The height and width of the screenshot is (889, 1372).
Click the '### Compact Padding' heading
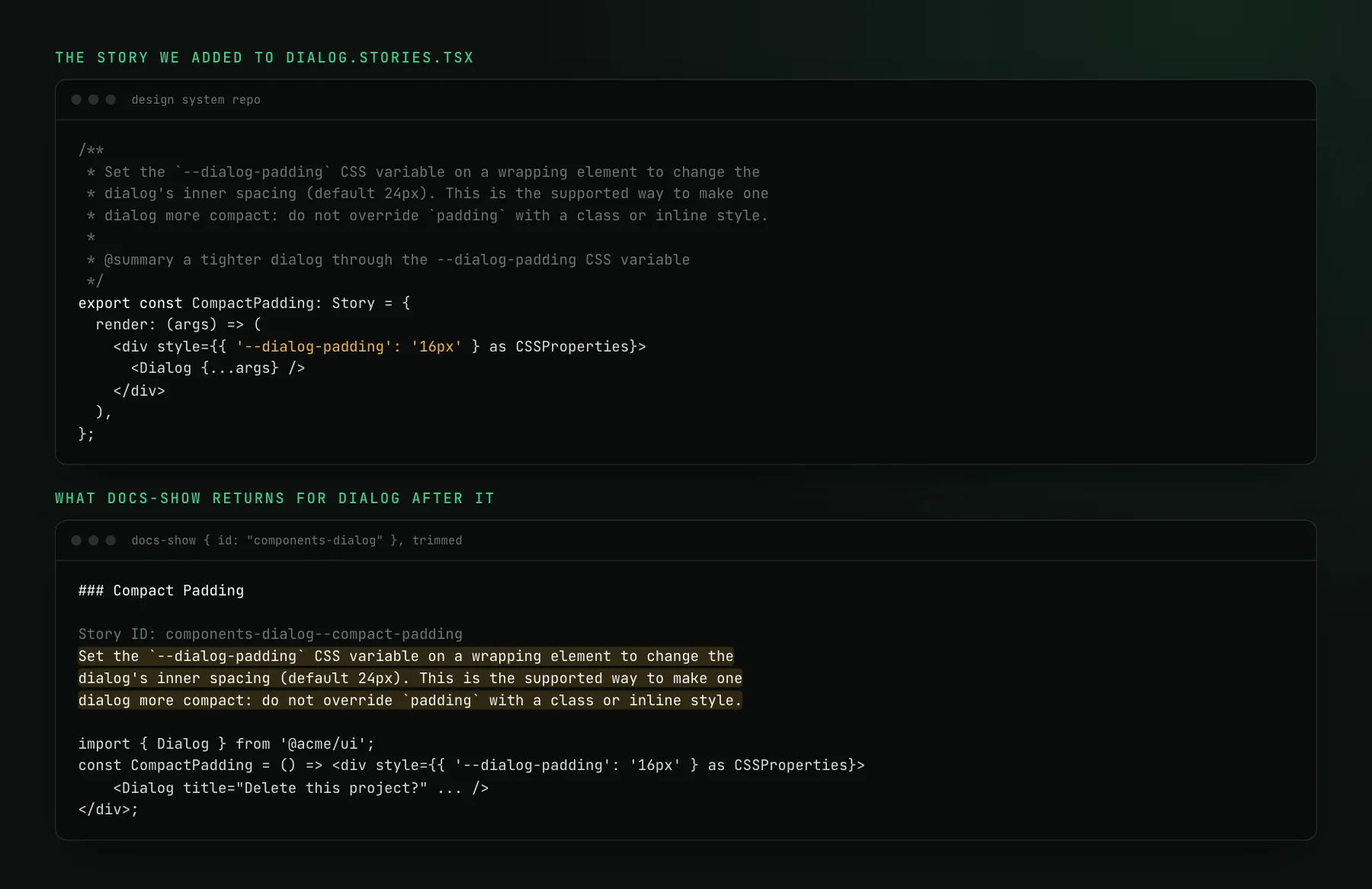(x=162, y=591)
